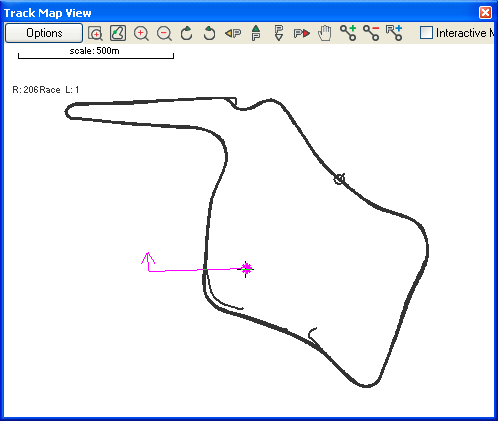Pan the map down with the arrow icon
The image size is (498, 421).
coord(279,33)
